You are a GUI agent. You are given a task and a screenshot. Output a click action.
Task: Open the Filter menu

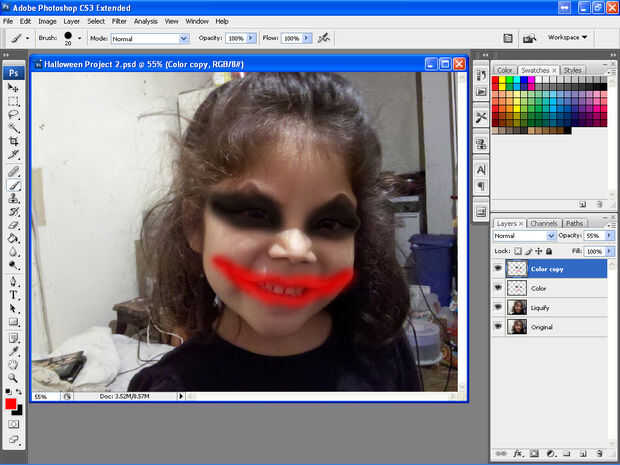[x=119, y=21]
